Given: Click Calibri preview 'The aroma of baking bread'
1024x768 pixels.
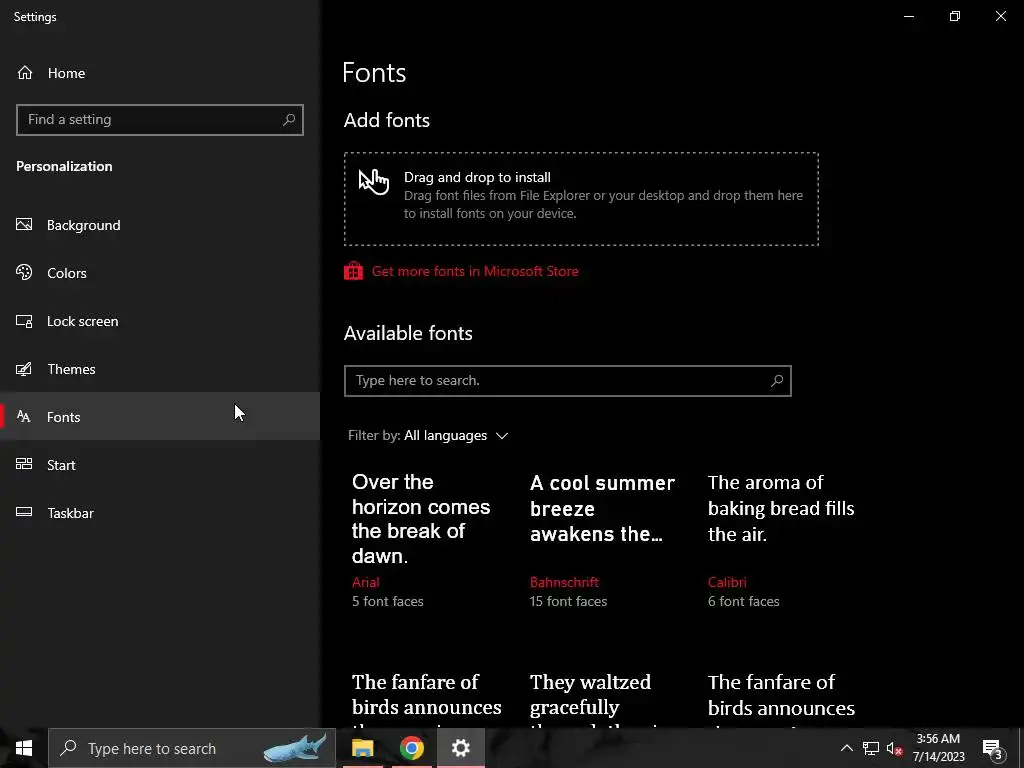Looking at the screenshot, I should [781, 508].
